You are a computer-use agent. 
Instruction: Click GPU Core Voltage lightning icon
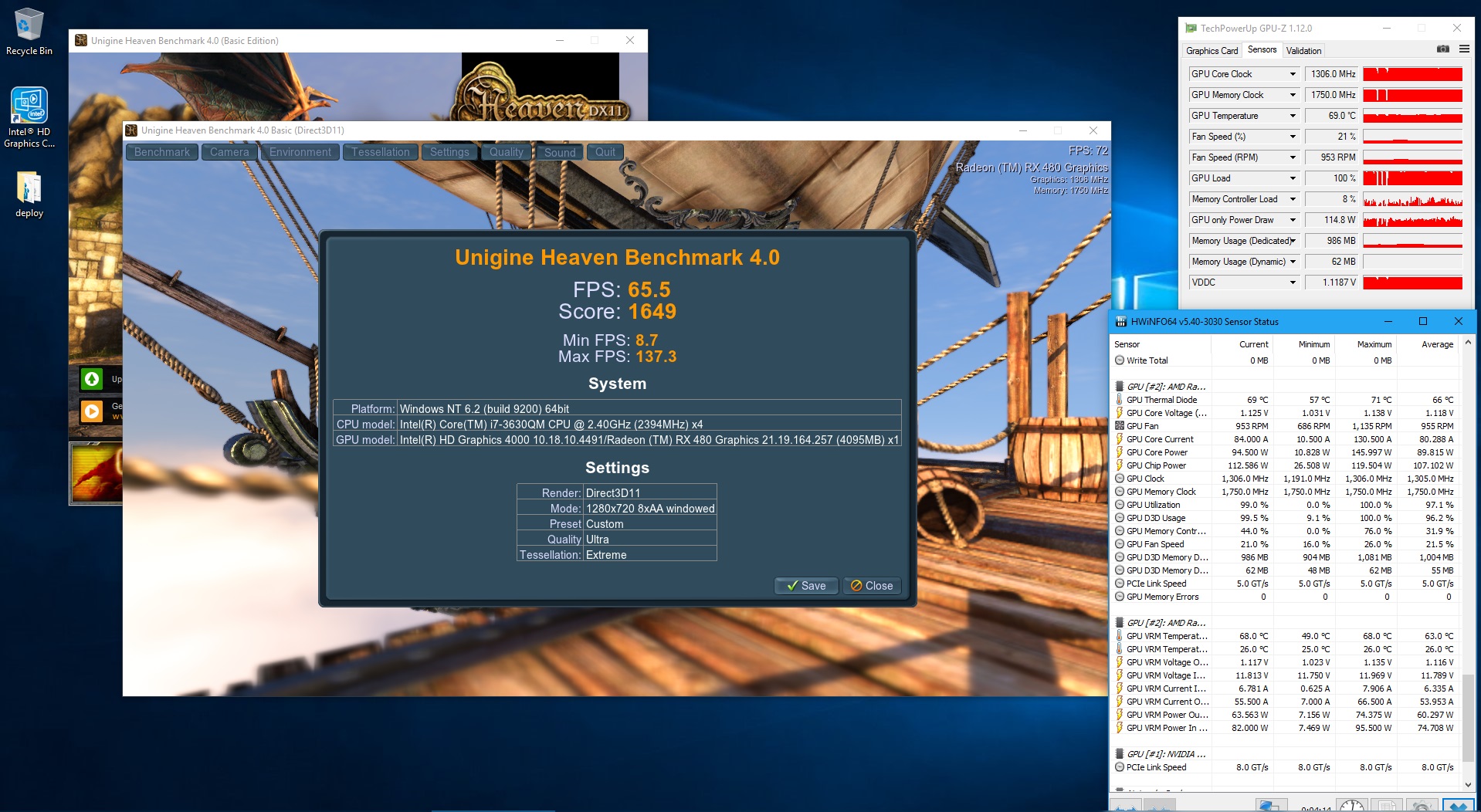pyautogui.click(x=1119, y=413)
